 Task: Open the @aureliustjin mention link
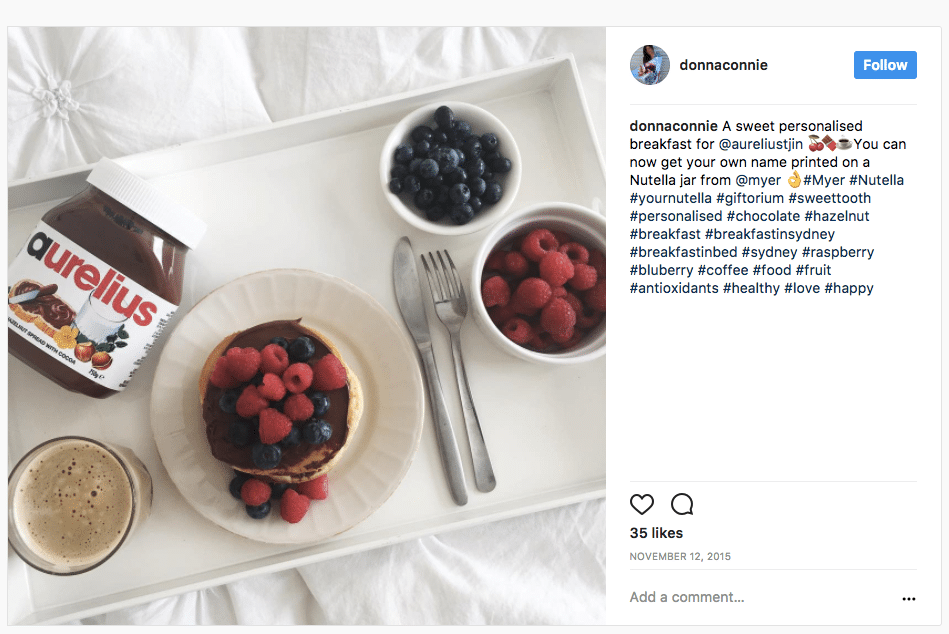point(760,144)
